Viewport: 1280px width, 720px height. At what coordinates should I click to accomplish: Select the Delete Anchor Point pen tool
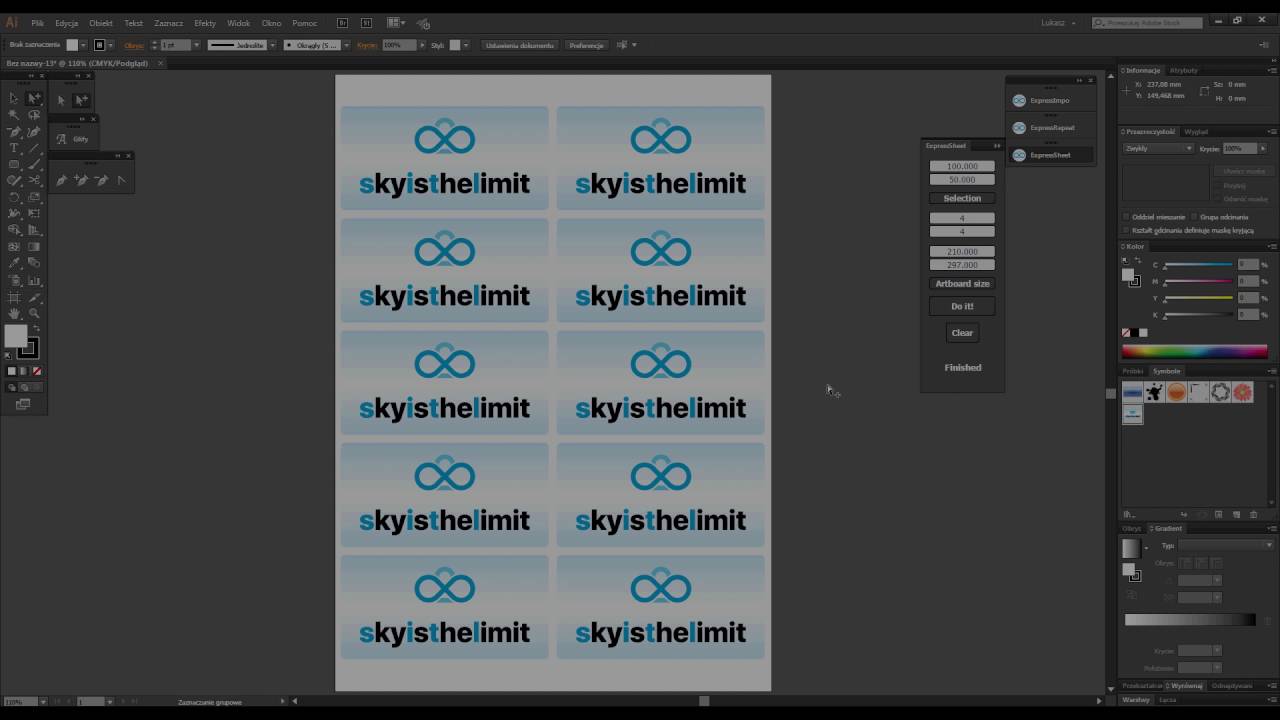pos(101,180)
